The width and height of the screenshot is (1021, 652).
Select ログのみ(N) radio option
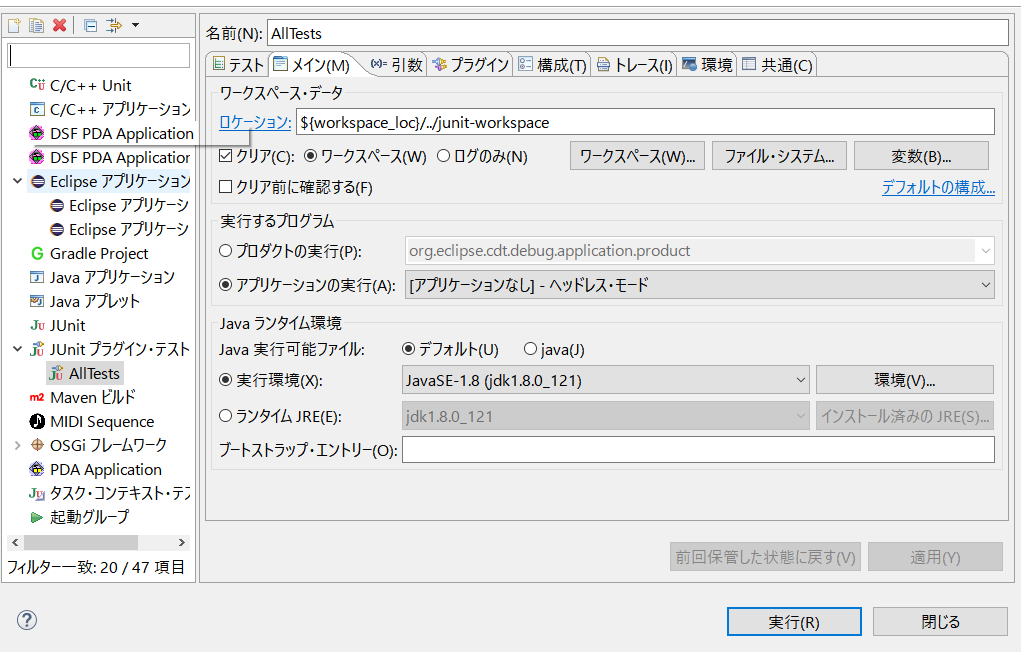click(x=443, y=156)
